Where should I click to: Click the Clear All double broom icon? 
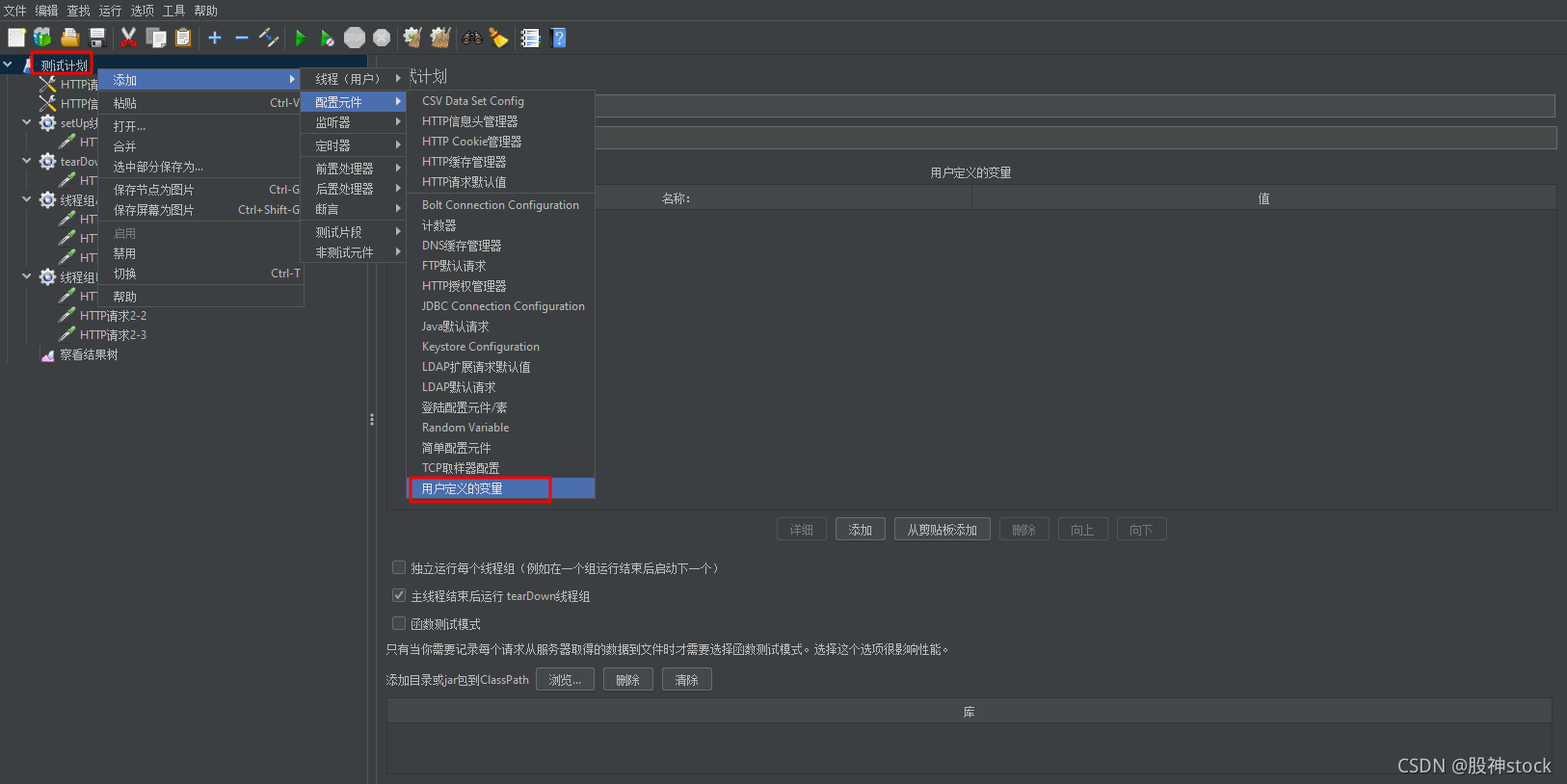[440, 38]
